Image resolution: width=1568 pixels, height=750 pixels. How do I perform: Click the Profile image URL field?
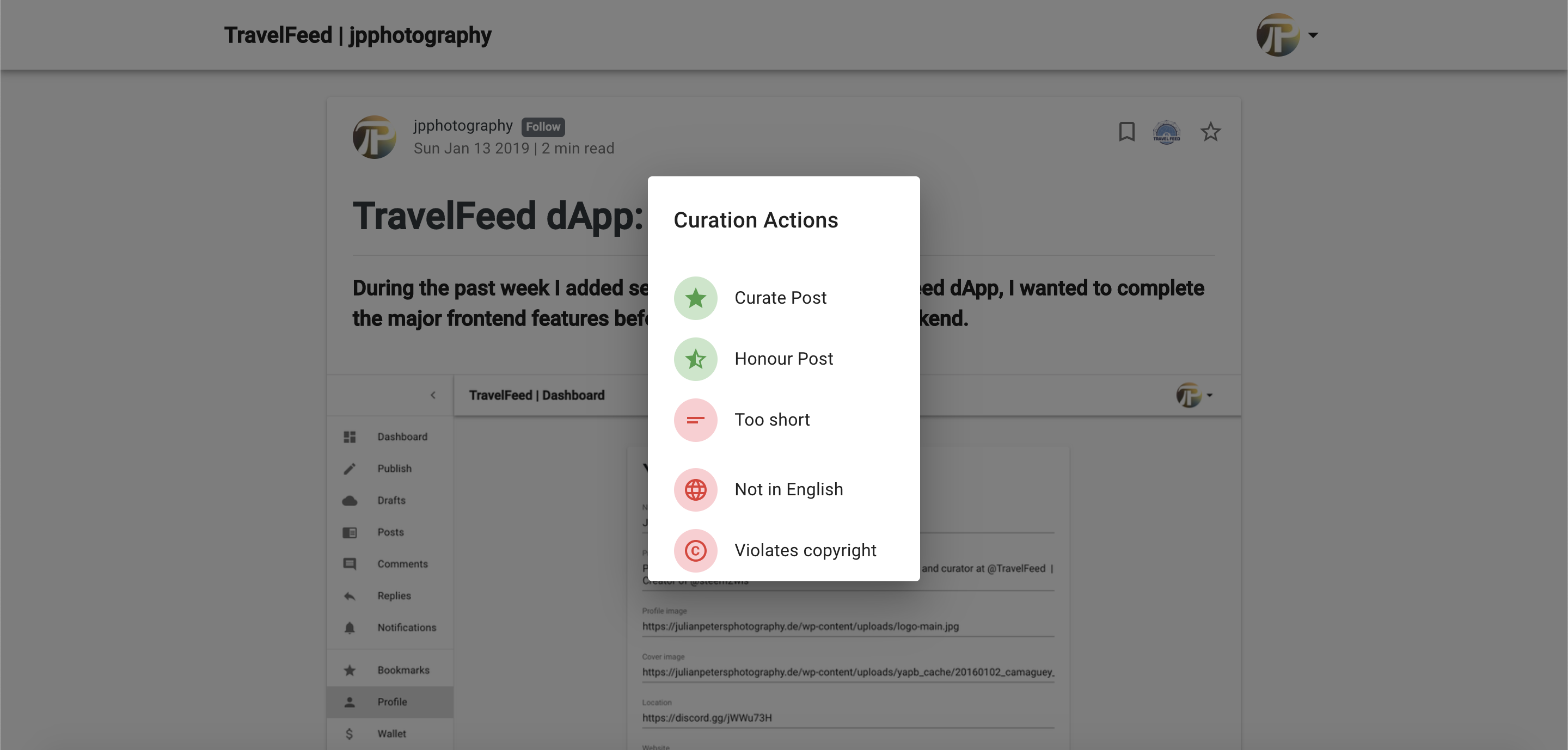point(847,626)
